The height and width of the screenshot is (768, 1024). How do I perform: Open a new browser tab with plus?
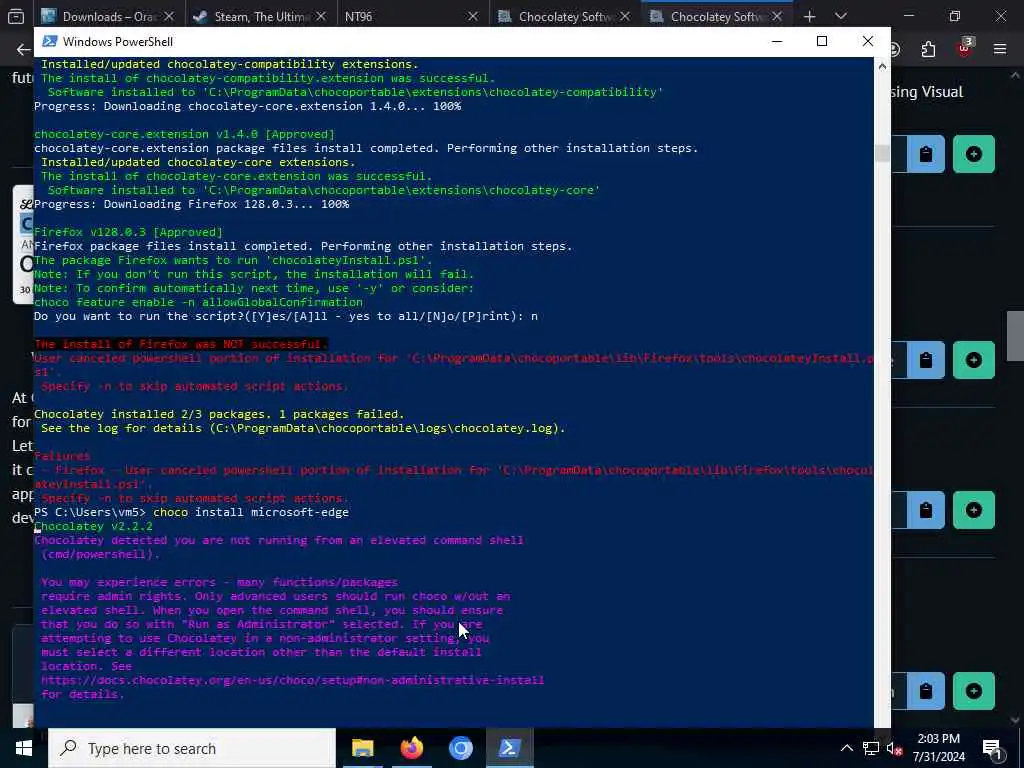tap(810, 16)
